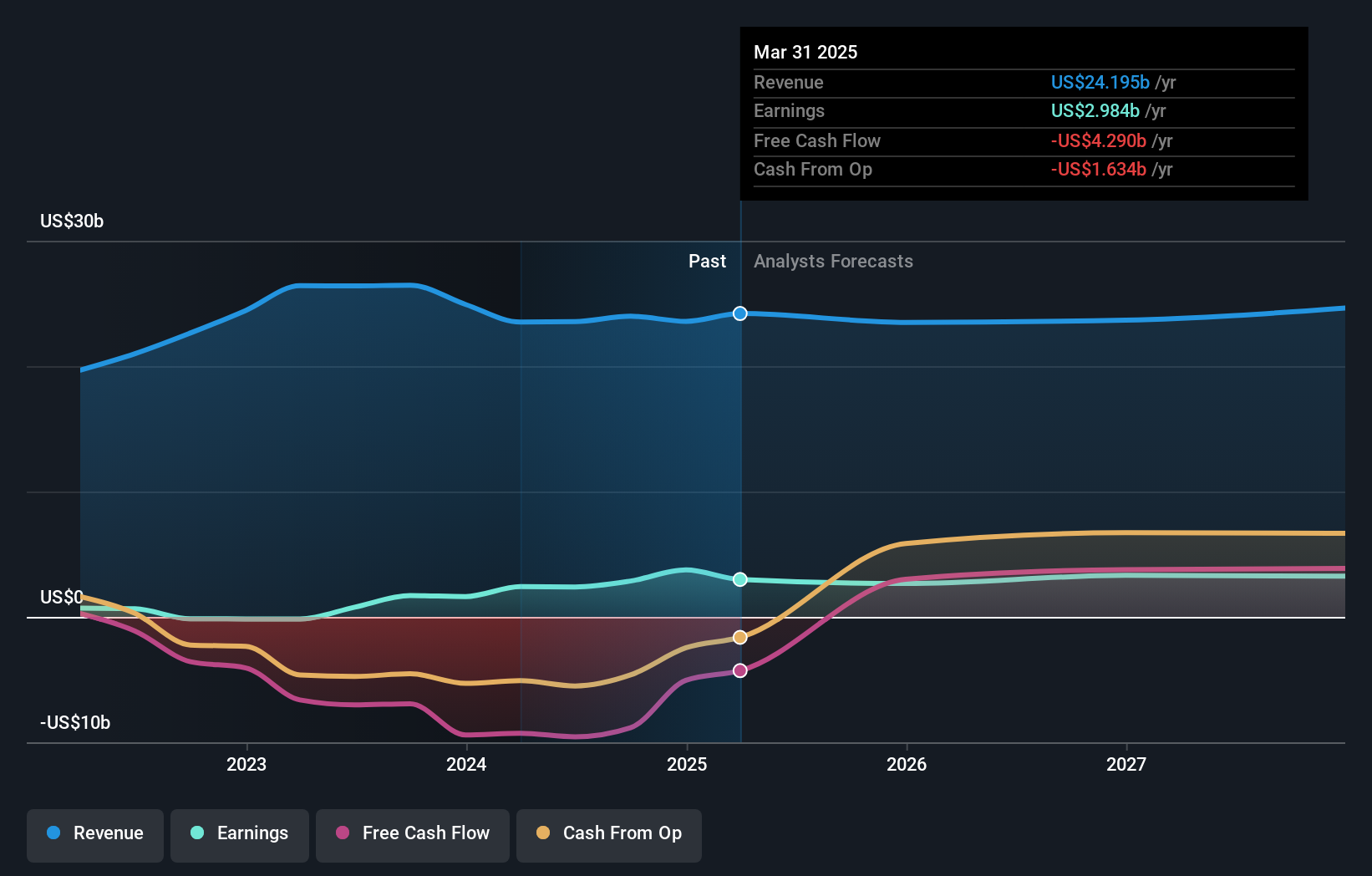Click the Analysts Forecasts label
This screenshot has width=1372, height=876.
(x=833, y=261)
